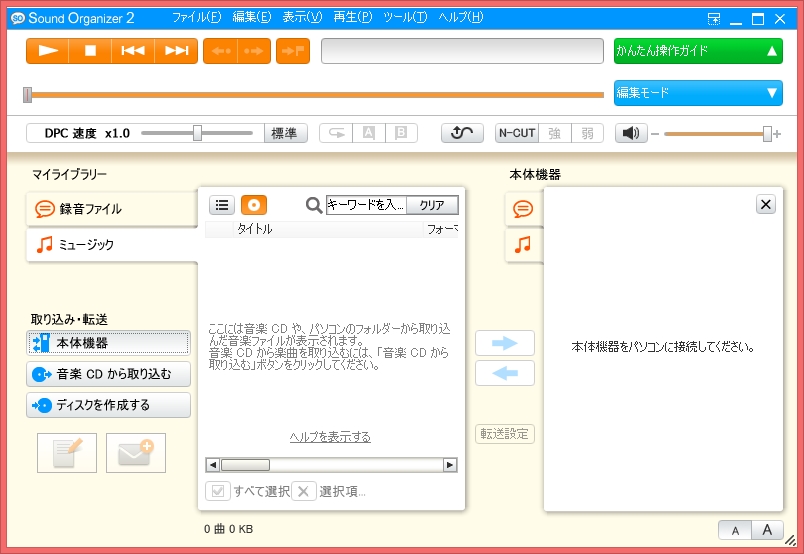
Task: Click the 選択項目 deselect X button
Action: (304, 491)
